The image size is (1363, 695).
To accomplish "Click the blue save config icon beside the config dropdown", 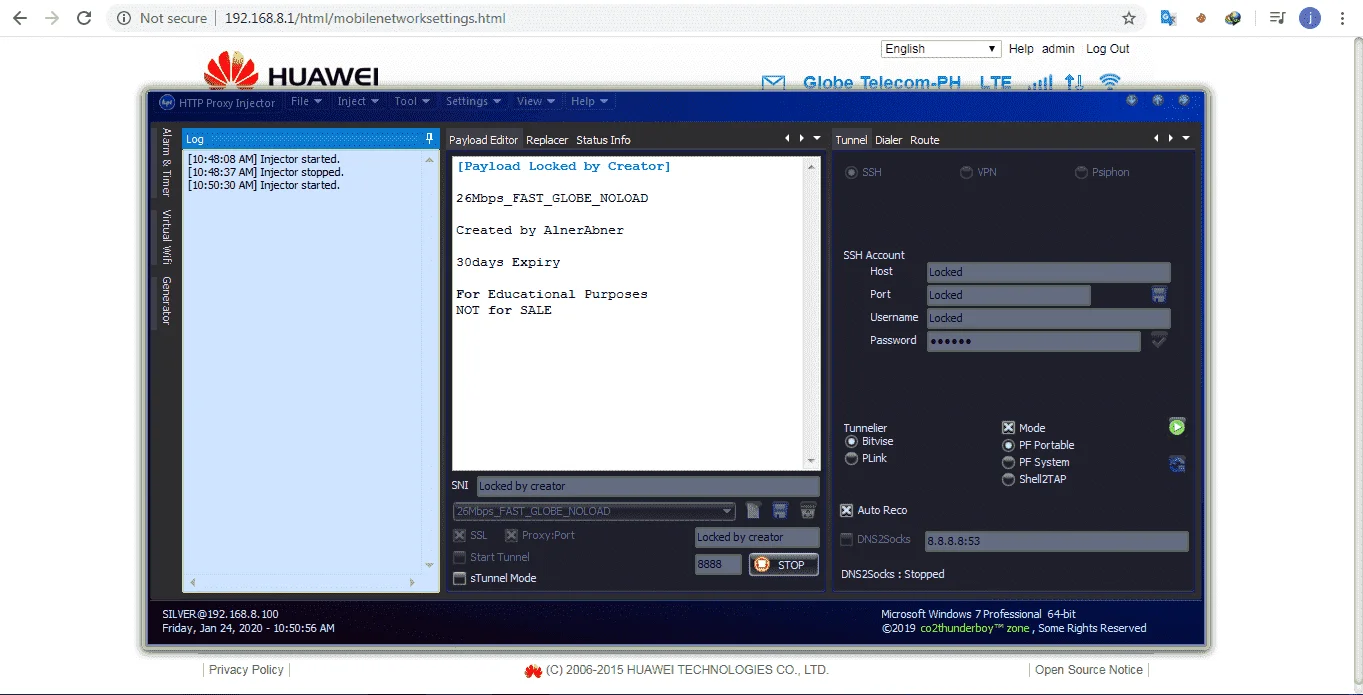I will pos(780,511).
